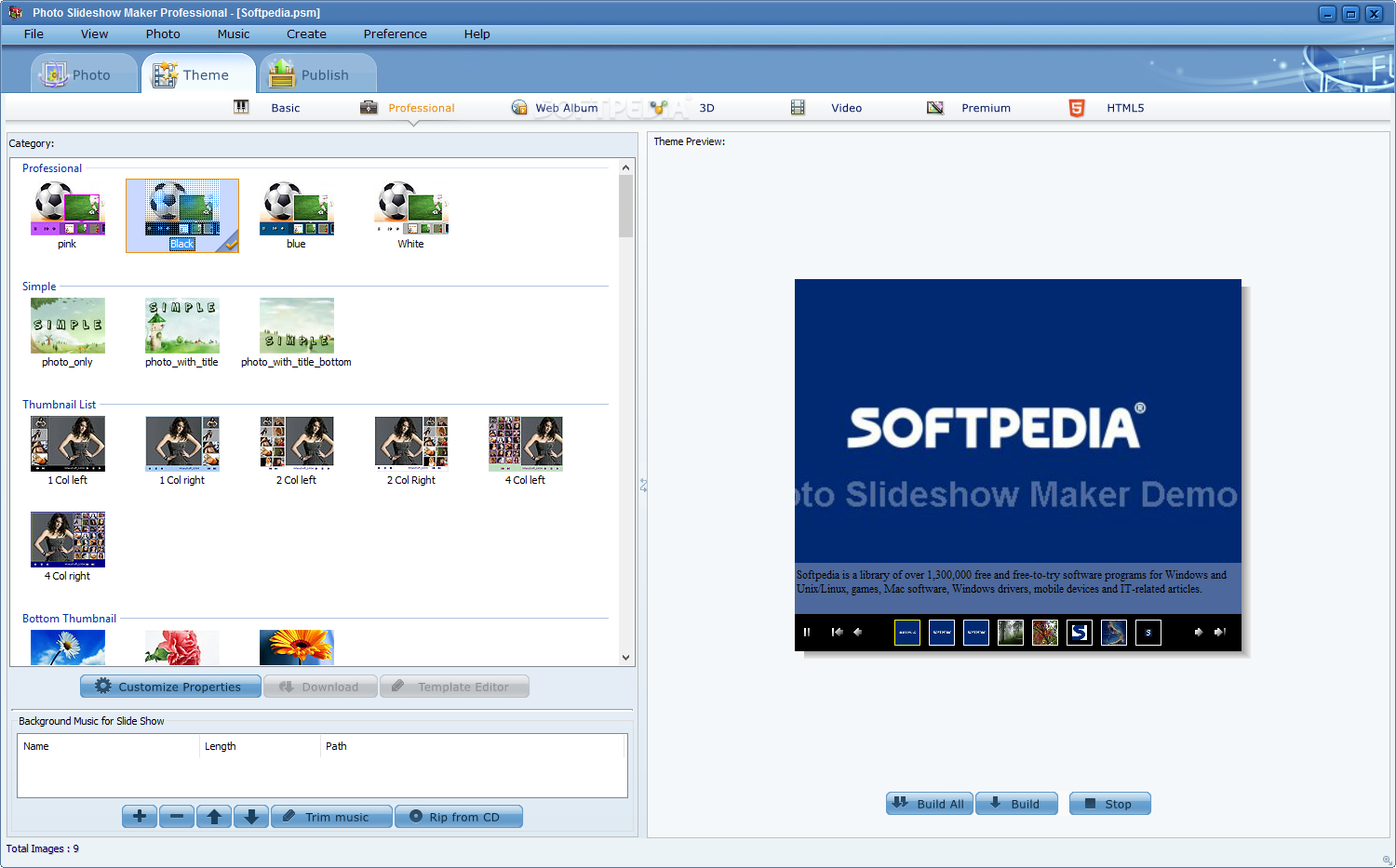Viewport: 1396px width, 868px height.
Task: Select the first preview filmstrip thumbnail
Action: click(907, 633)
